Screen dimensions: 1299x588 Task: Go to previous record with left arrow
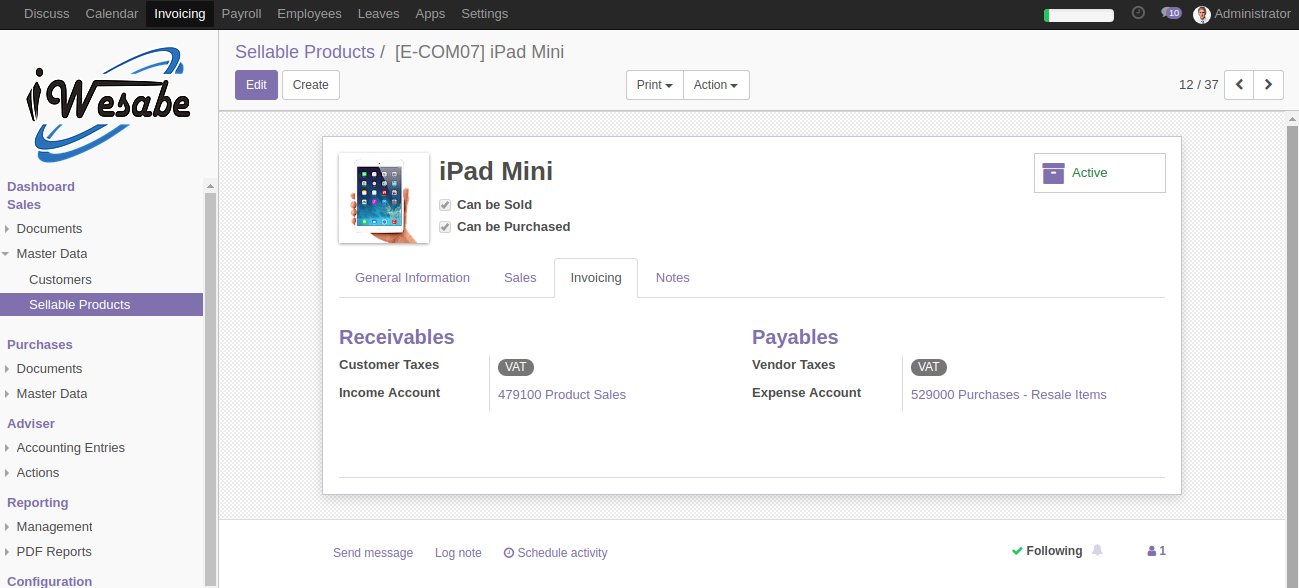1239,85
